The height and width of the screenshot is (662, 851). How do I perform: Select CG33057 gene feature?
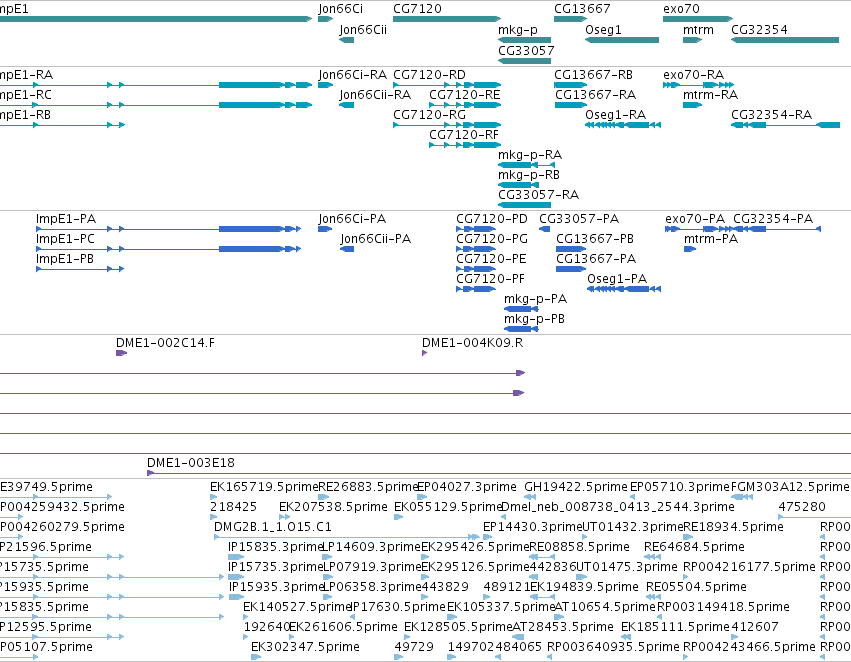(x=524, y=61)
